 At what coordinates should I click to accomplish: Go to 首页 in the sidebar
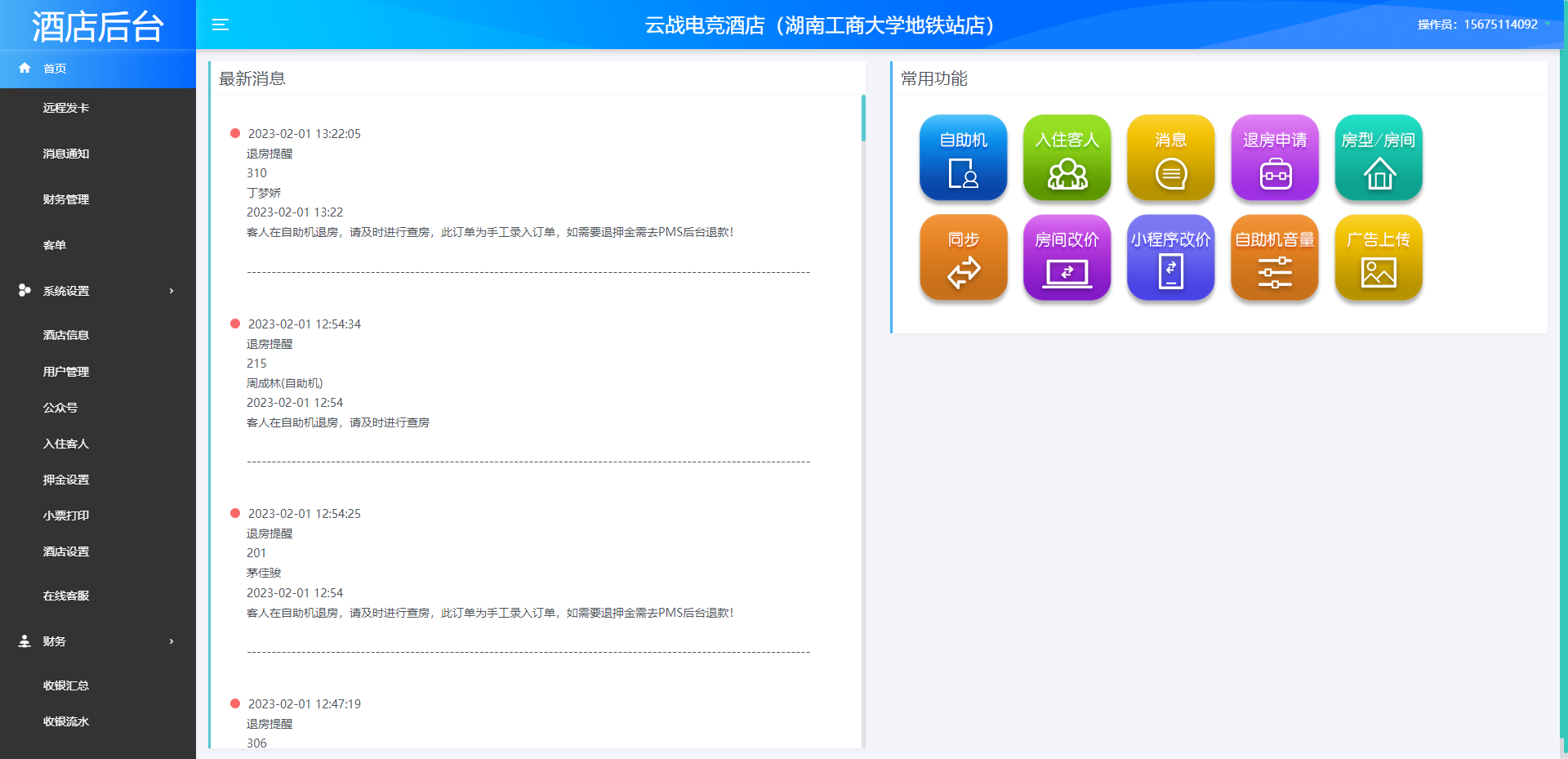98,69
